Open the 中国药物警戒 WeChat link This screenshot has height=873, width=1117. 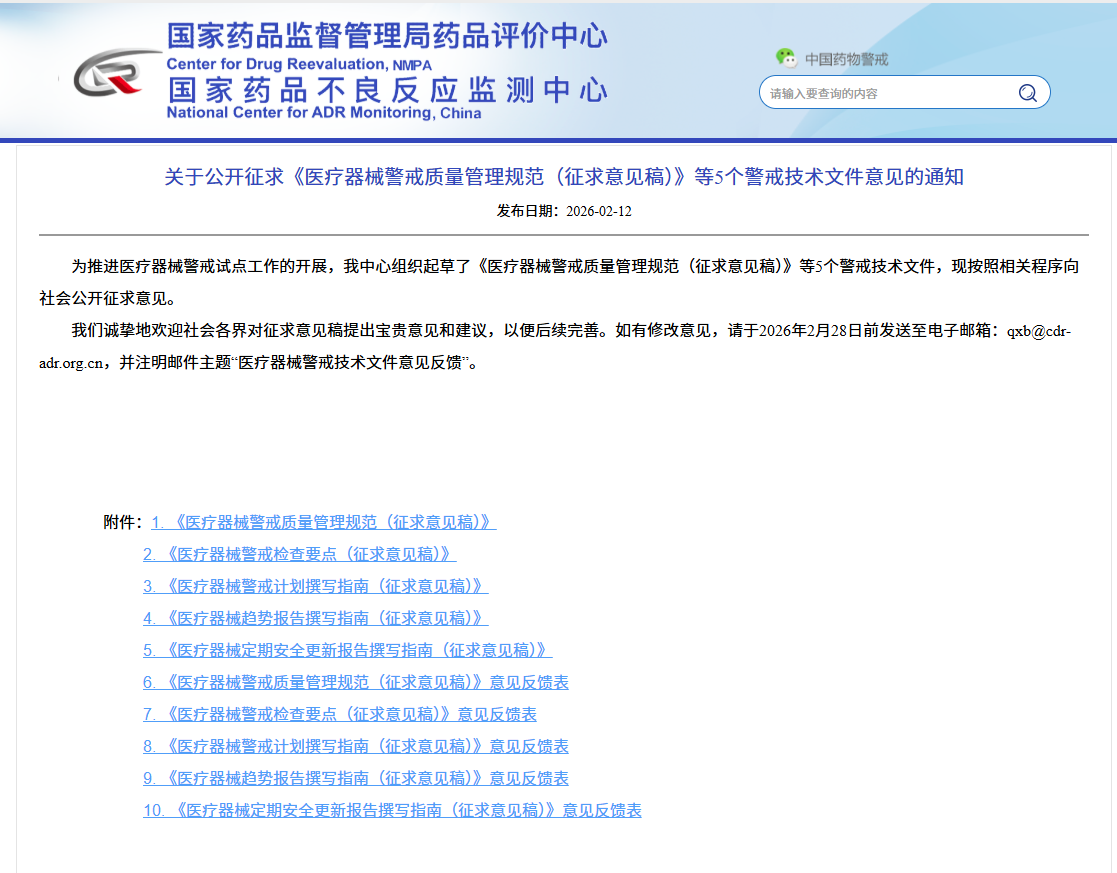(x=846, y=59)
